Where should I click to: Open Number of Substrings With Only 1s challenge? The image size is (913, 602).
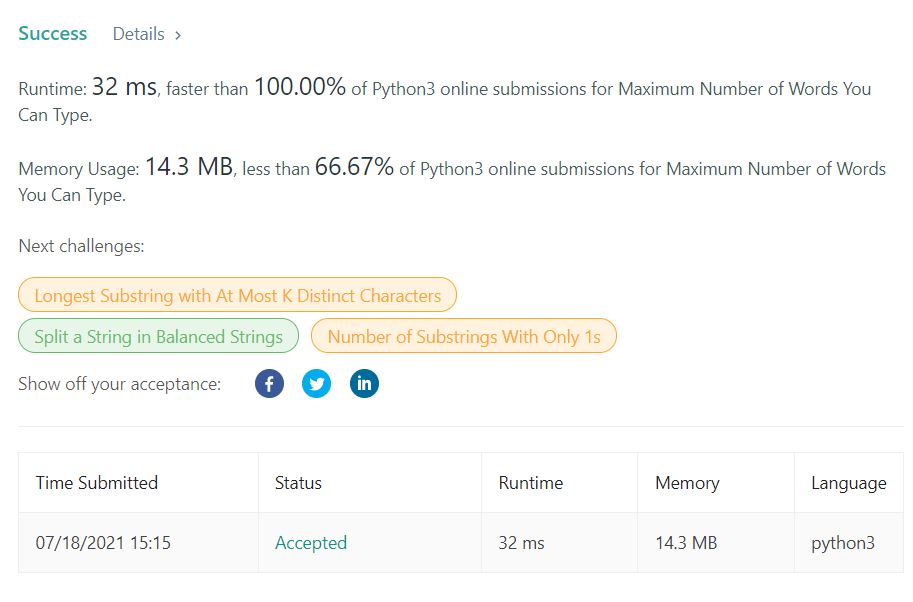click(463, 336)
